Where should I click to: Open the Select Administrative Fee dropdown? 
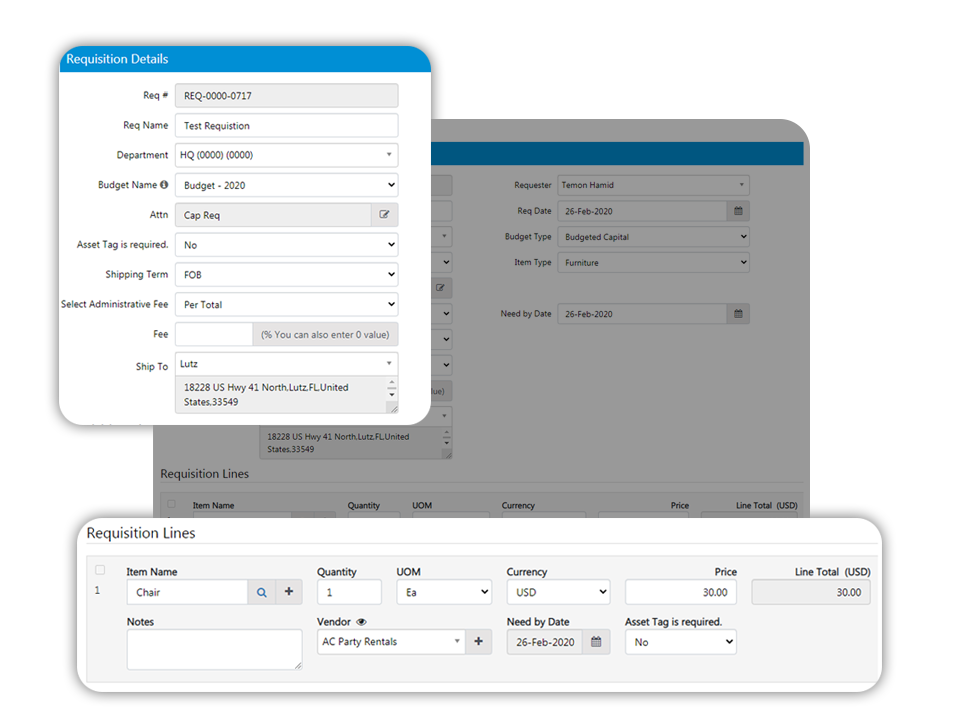(x=286, y=304)
